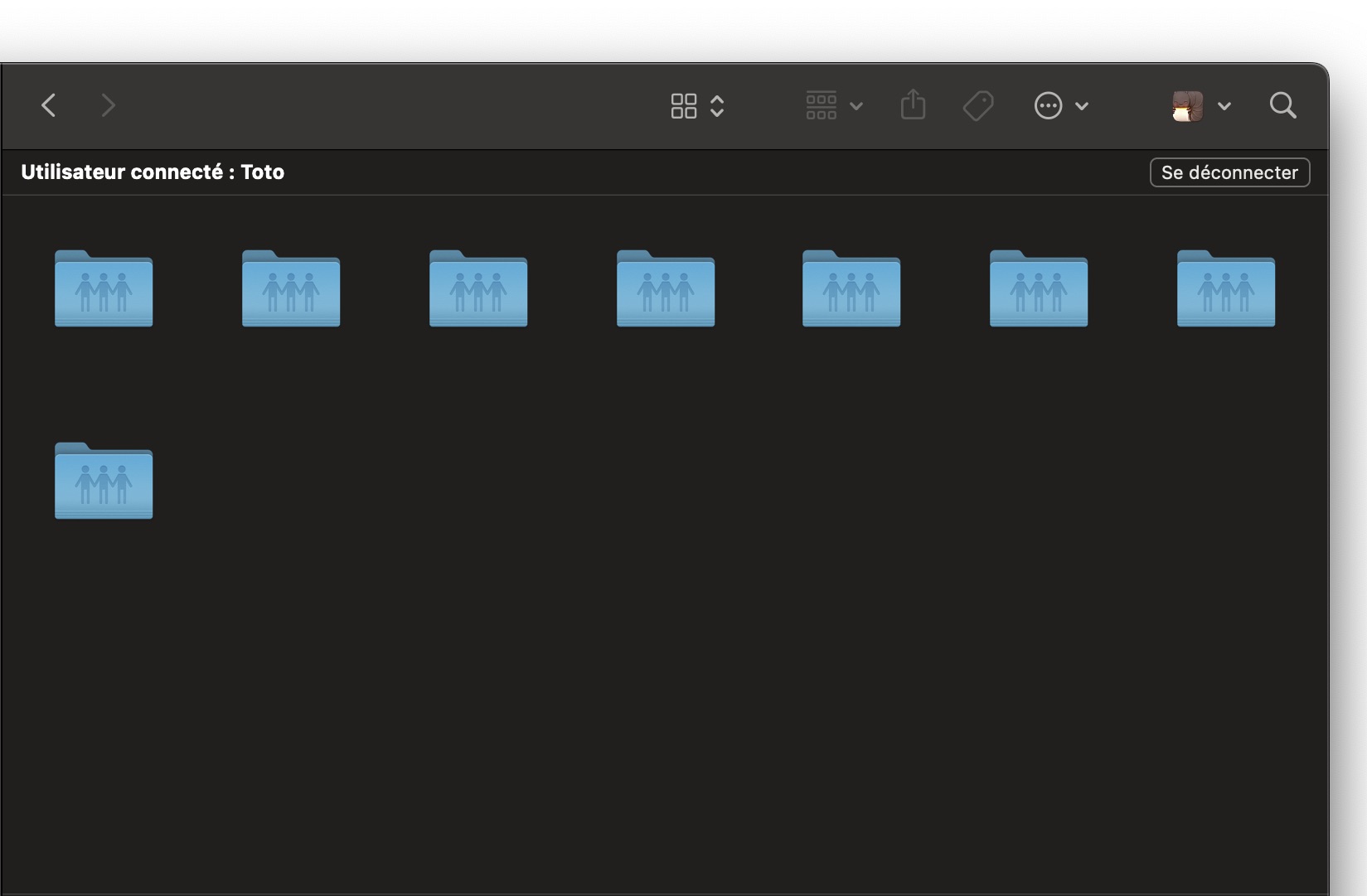Open the app icon dropdown in the toolbar
The image size is (1367, 896).
click(x=1201, y=106)
